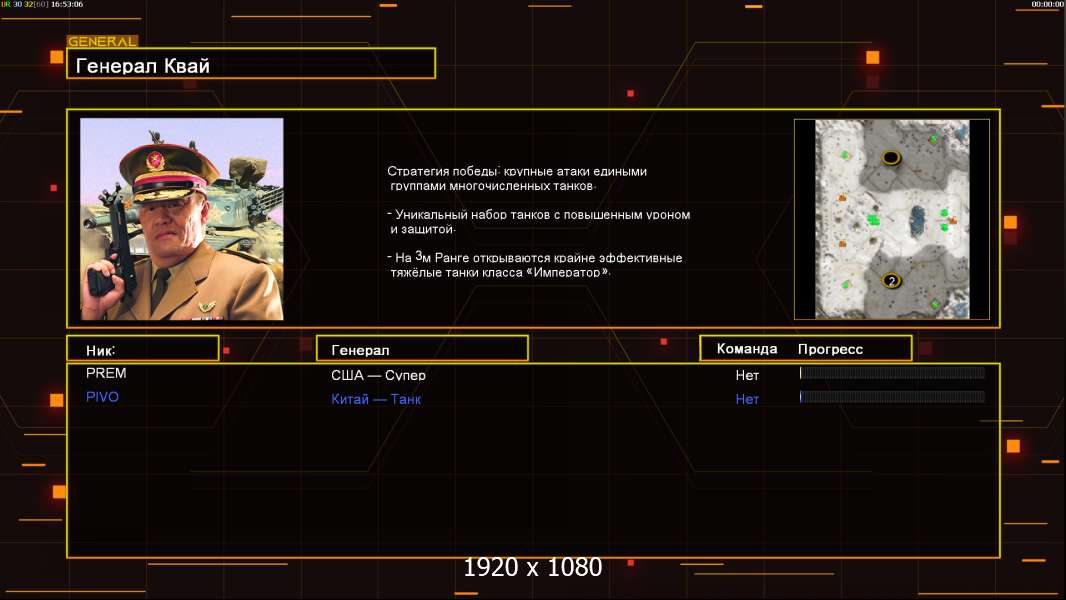Image resolution: width=1066 pixels, height=600 pixels.
Task: Click 'Китай — Танк' general entry
Action: coord(376,399)
